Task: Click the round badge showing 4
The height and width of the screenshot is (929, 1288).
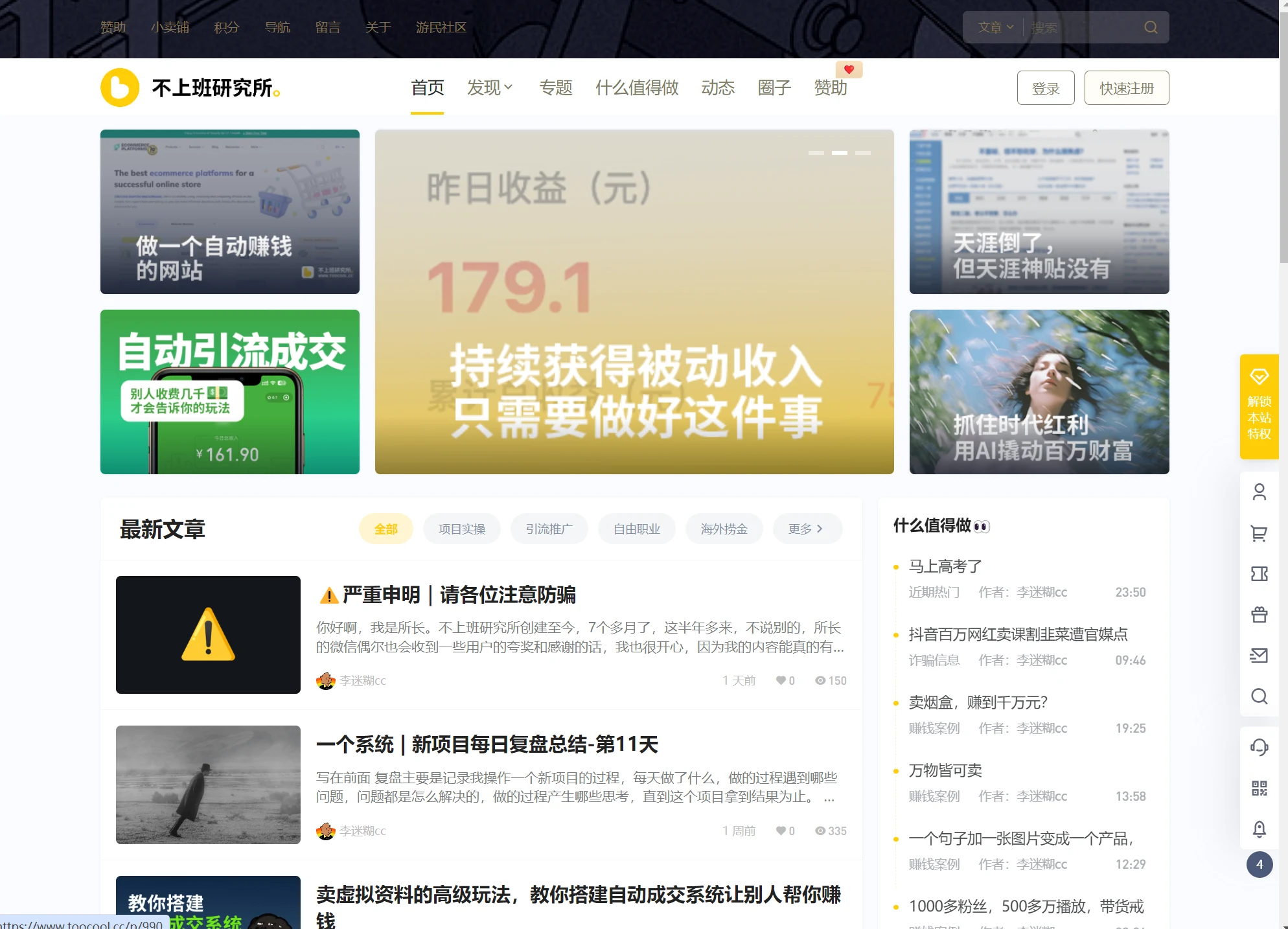Action: click(1259, 864)
